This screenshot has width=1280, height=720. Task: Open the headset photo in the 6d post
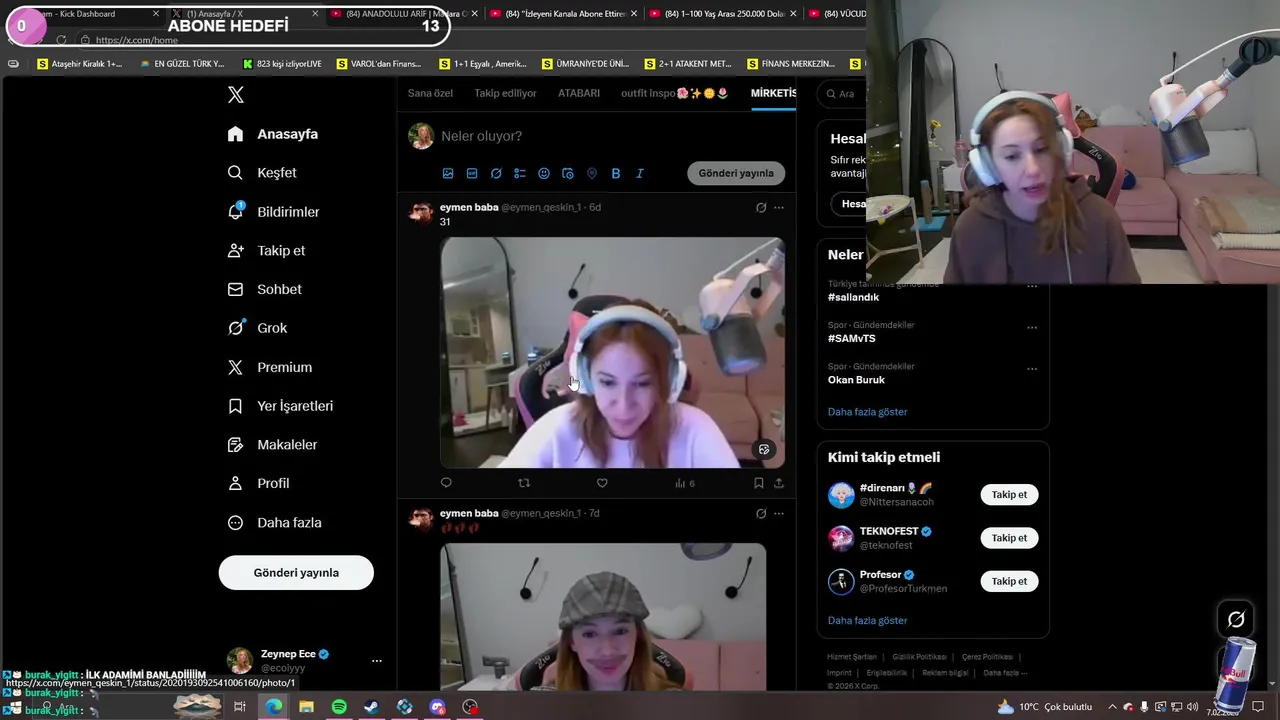pos(612,353)
